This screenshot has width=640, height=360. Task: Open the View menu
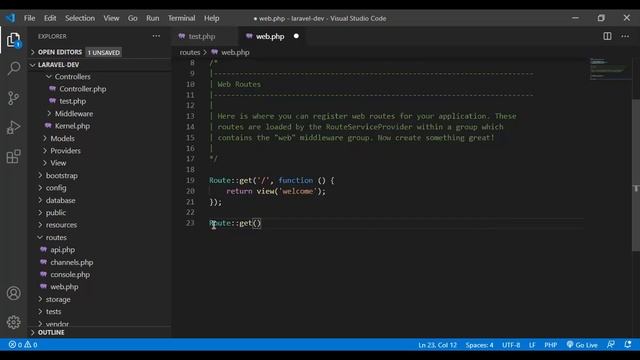[111, 18]
